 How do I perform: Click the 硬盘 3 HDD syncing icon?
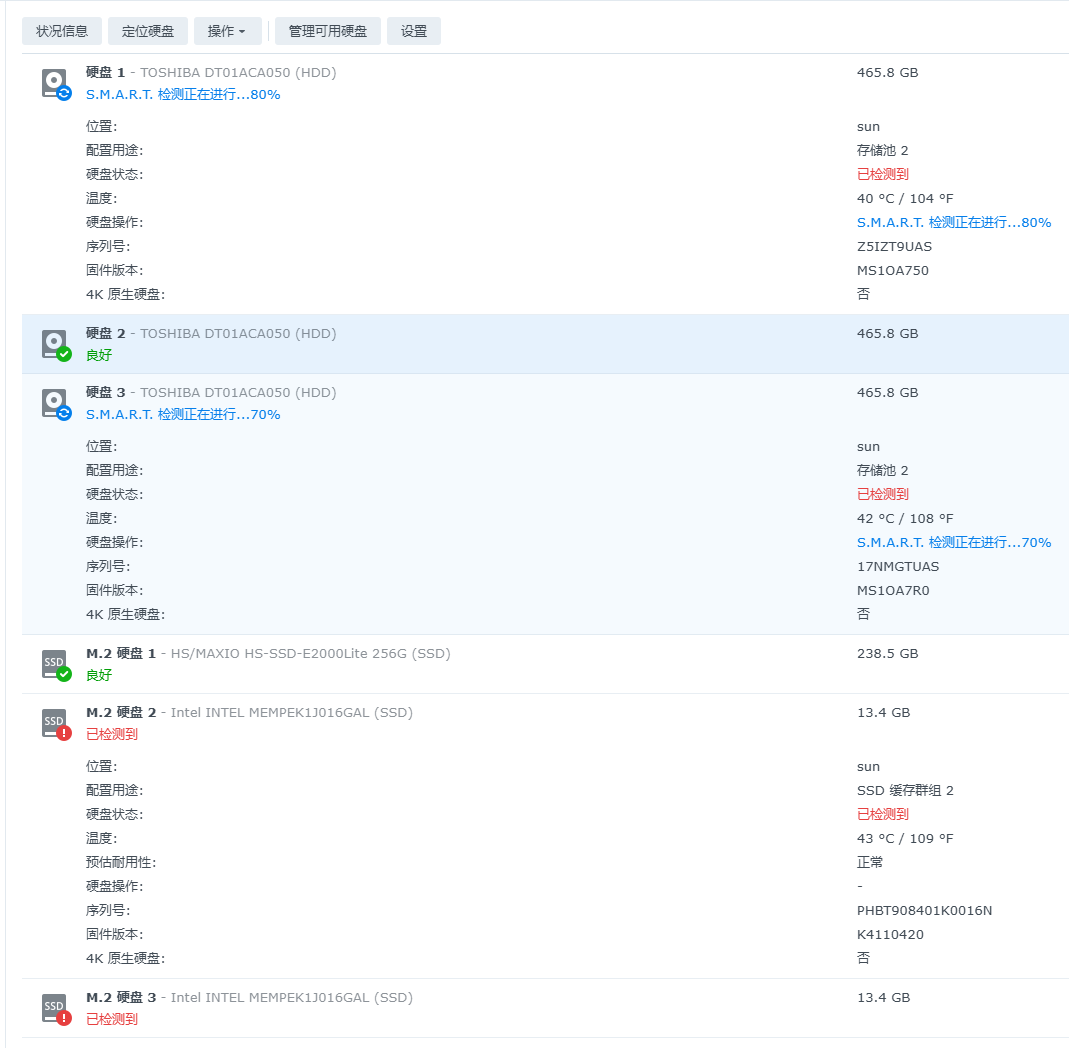[55, 404]
